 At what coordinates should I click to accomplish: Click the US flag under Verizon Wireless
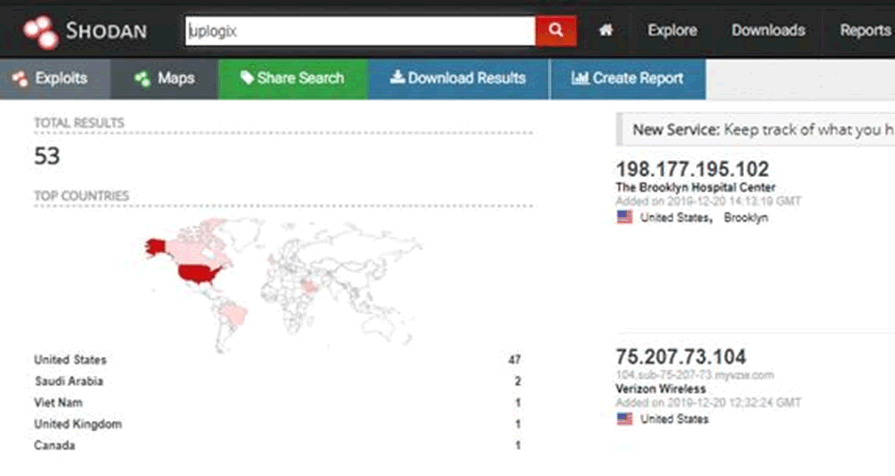(624, 419)
